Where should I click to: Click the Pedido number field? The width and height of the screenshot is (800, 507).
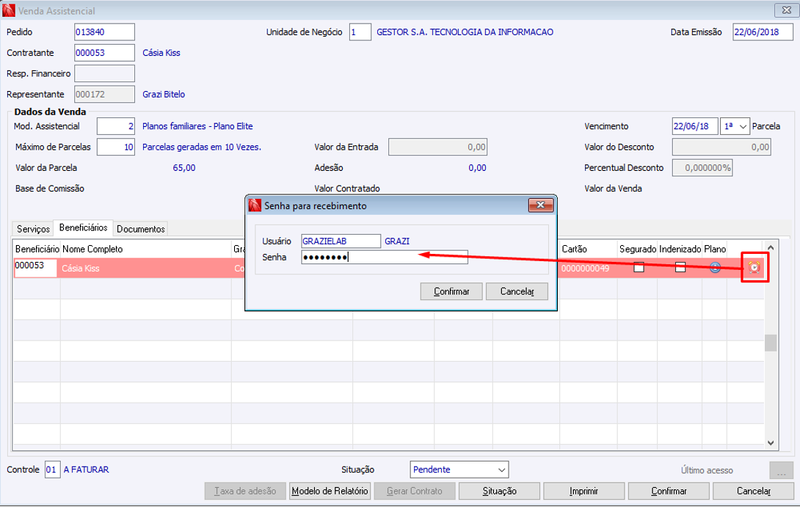pos(104,32)
